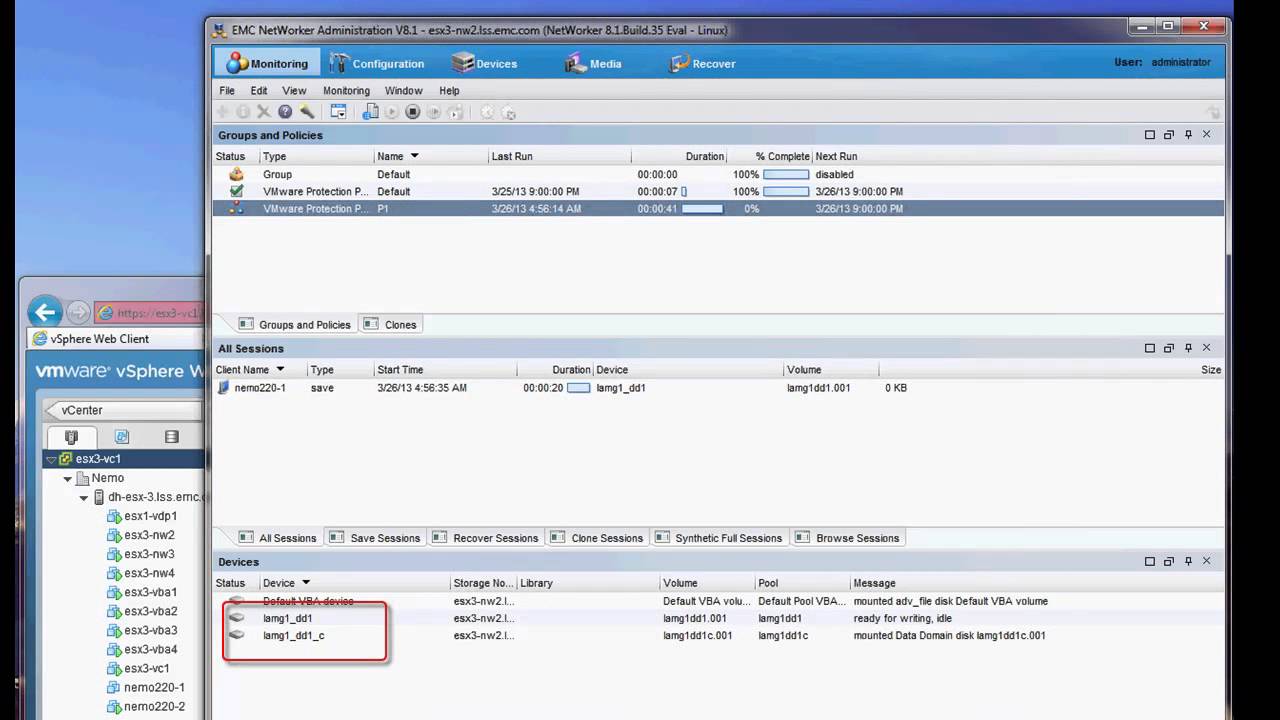Click the delete X toolbar icon

264,112
